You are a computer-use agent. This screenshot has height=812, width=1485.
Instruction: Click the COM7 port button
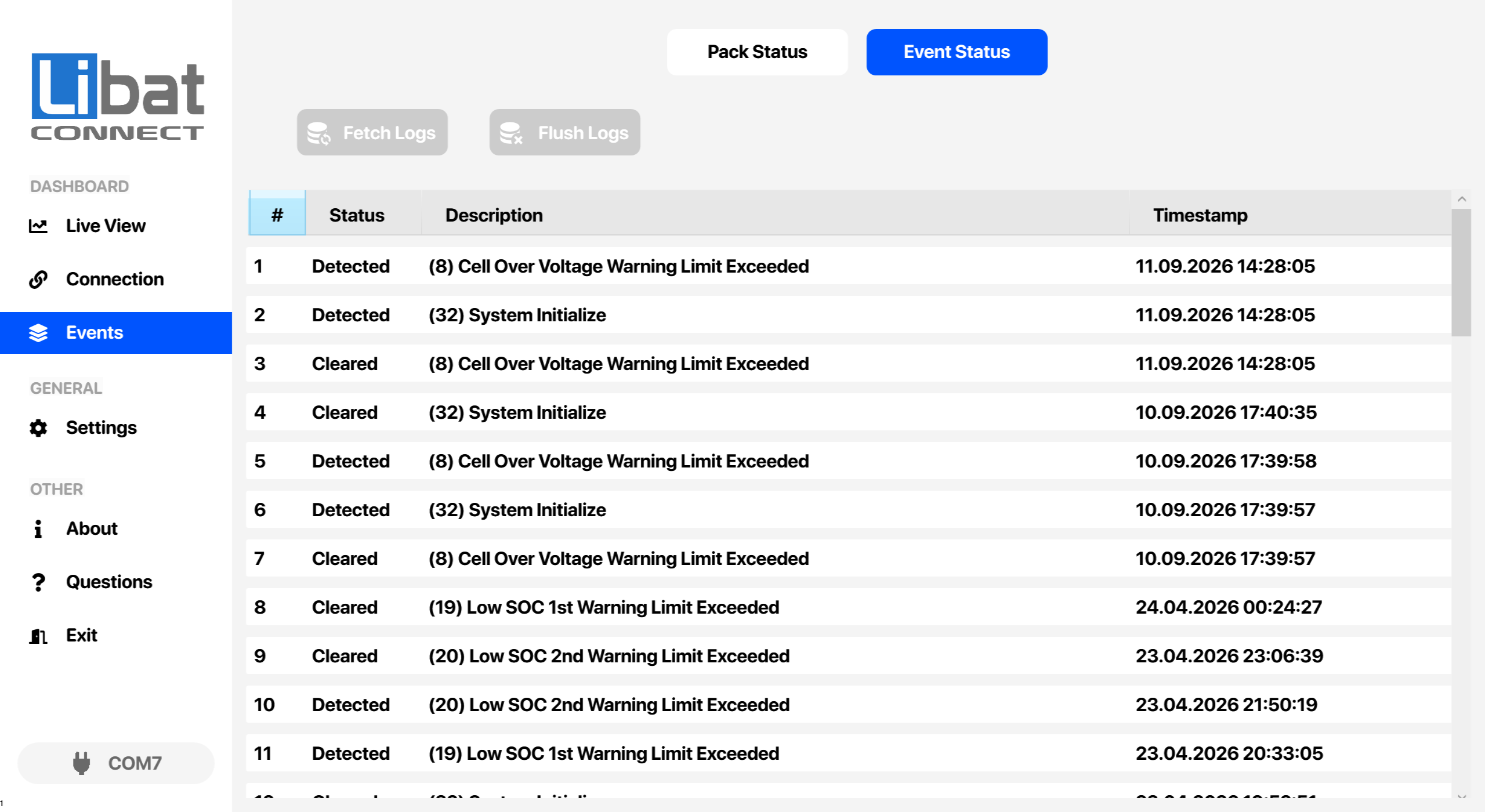coord(116,763)
